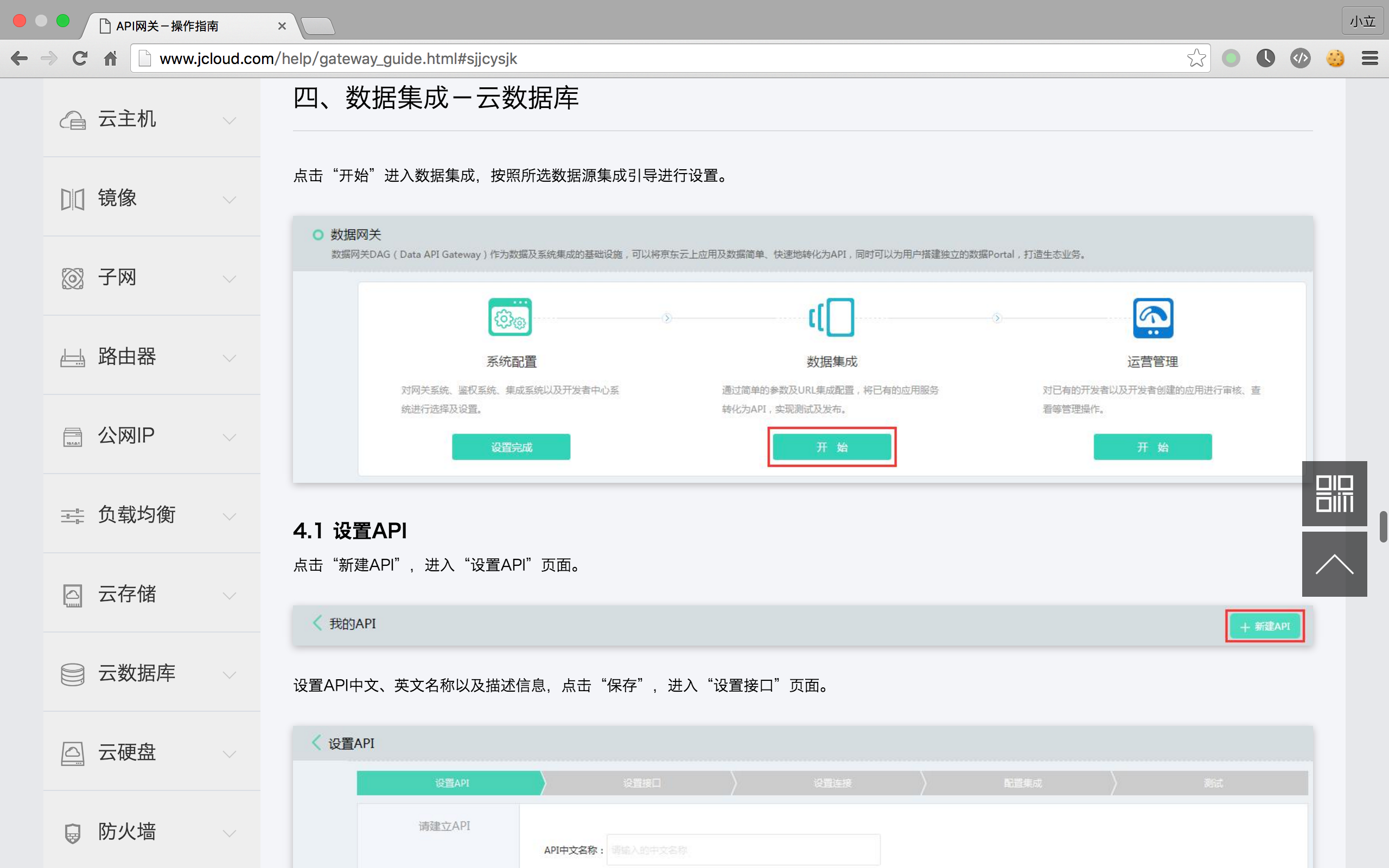Click the 小立 user profile button

(x=1362, y=22)
